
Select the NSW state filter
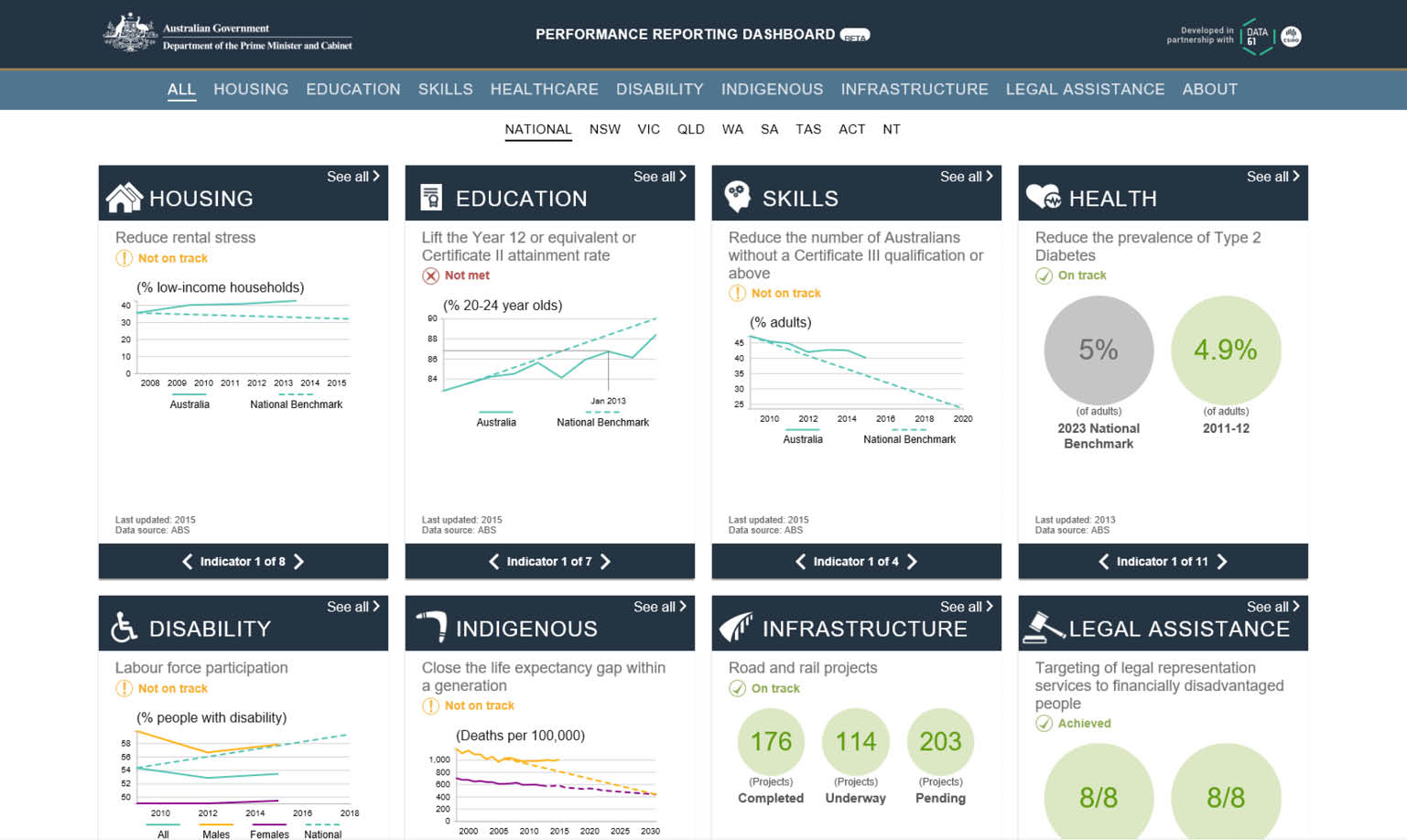[x=604, y=130]
